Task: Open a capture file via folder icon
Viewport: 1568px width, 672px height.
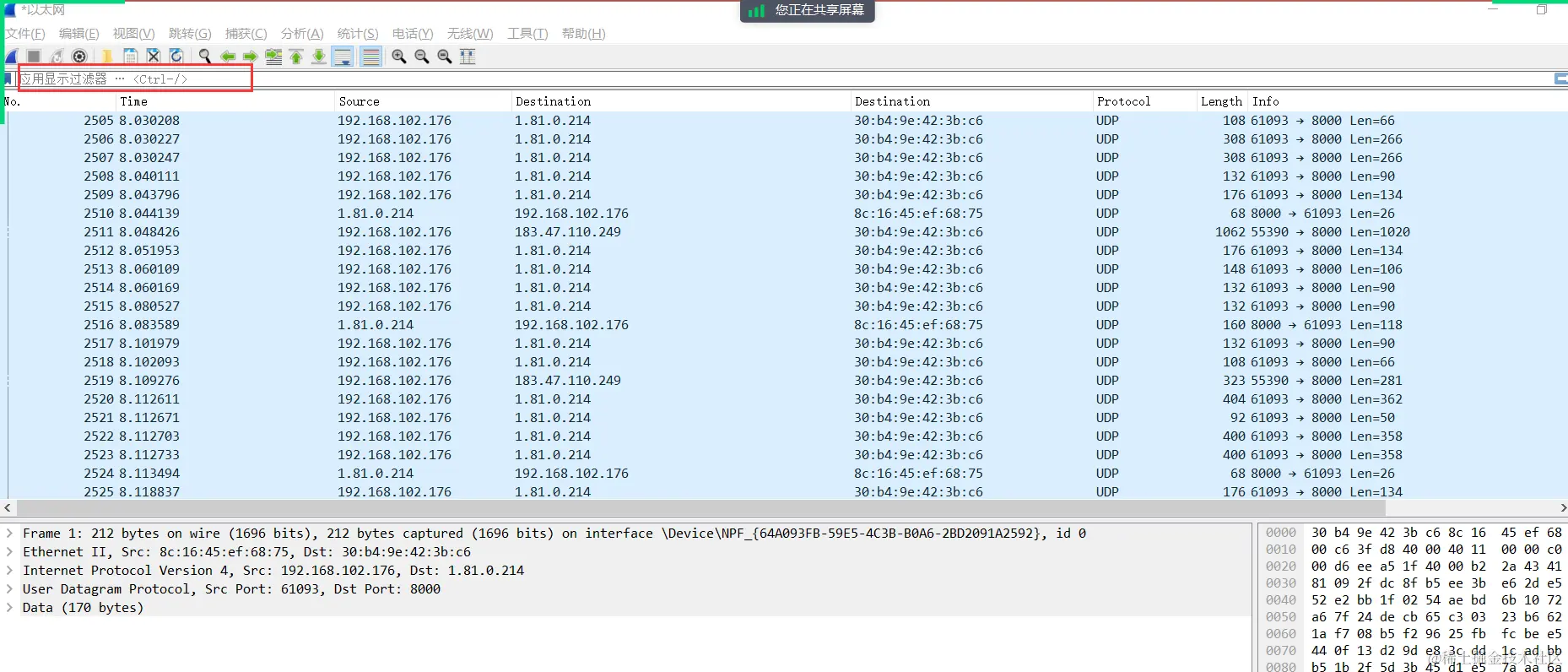Action: click(x=107, y=57)
